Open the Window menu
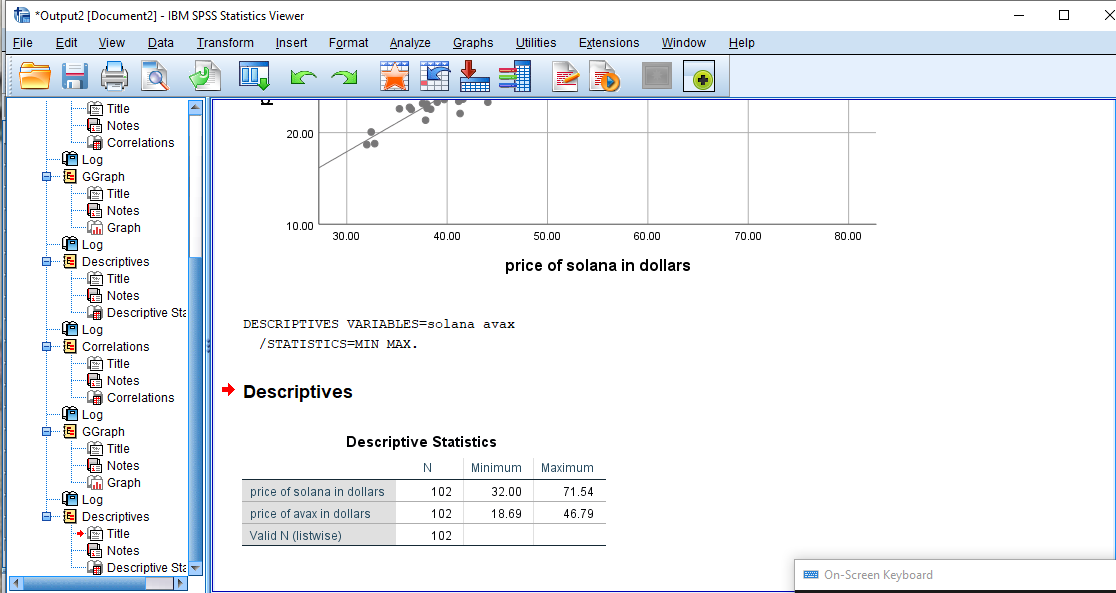This screenshot has width=1116, height=593. (x=683, y=43)
